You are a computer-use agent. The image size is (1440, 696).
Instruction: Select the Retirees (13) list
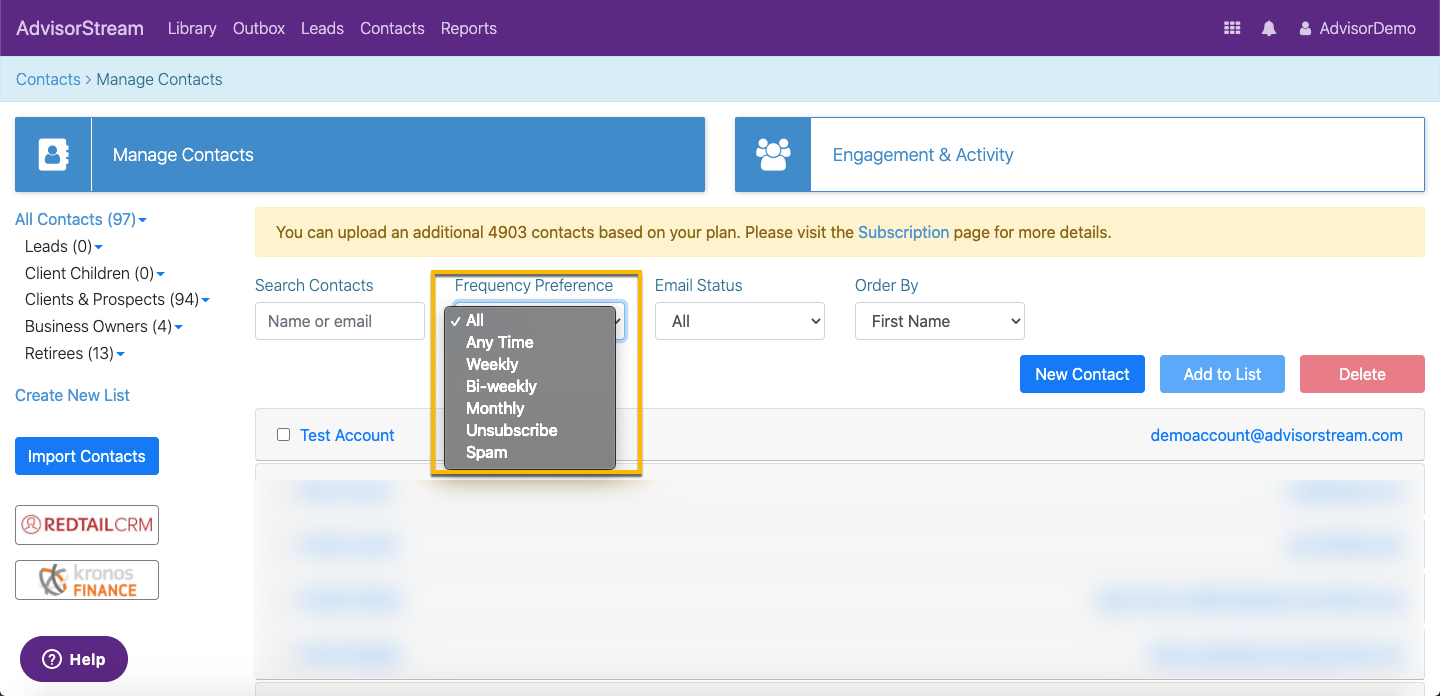click(x=69, y=353)
